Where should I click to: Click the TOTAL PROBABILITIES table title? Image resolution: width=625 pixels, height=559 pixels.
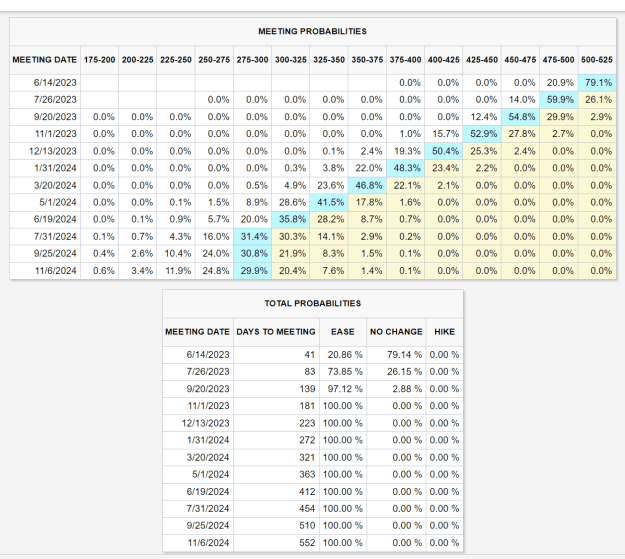(x=313, y=303)
